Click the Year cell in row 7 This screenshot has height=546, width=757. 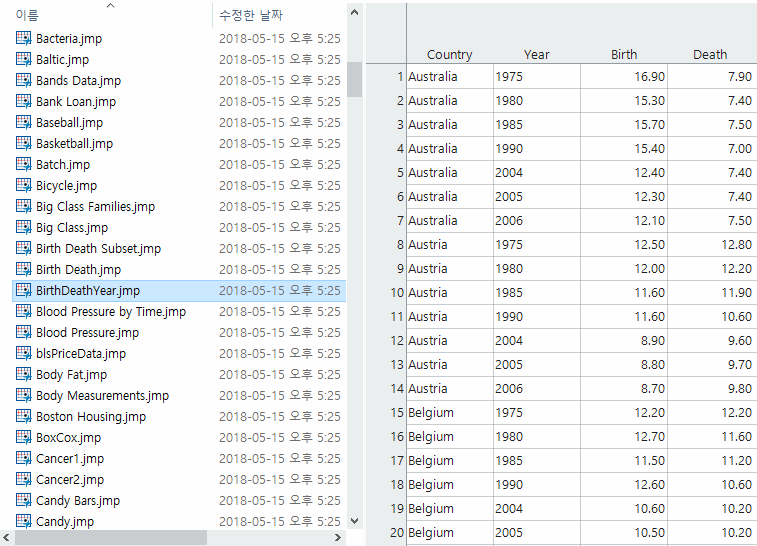coord(537,220)
